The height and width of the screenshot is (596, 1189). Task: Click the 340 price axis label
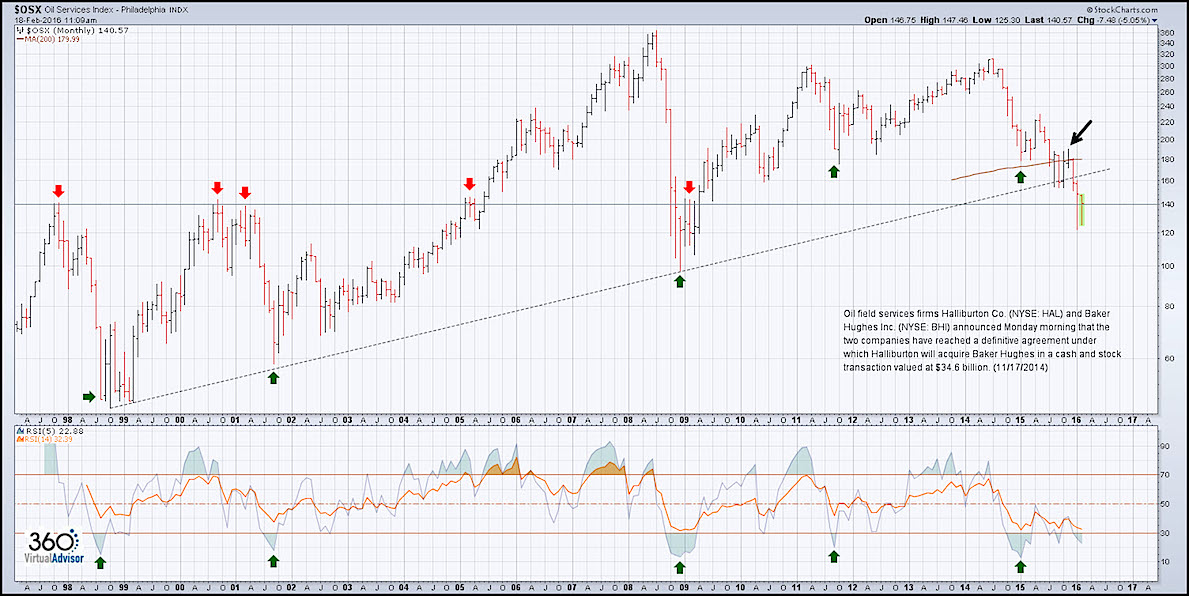[x=1167, y=43]
